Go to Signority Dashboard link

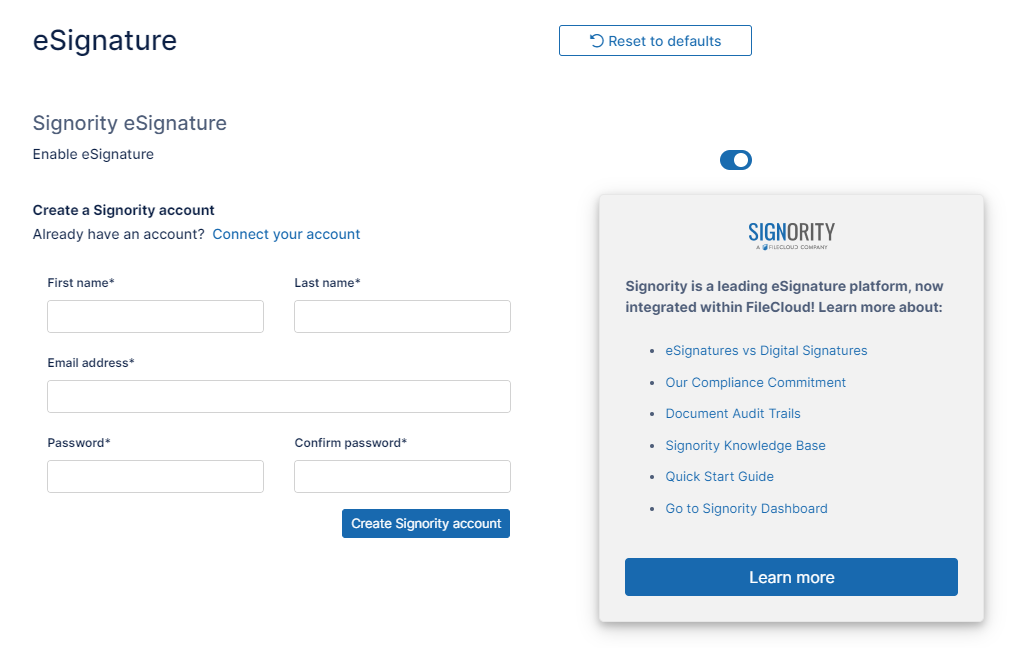click(x=746, y=509)
